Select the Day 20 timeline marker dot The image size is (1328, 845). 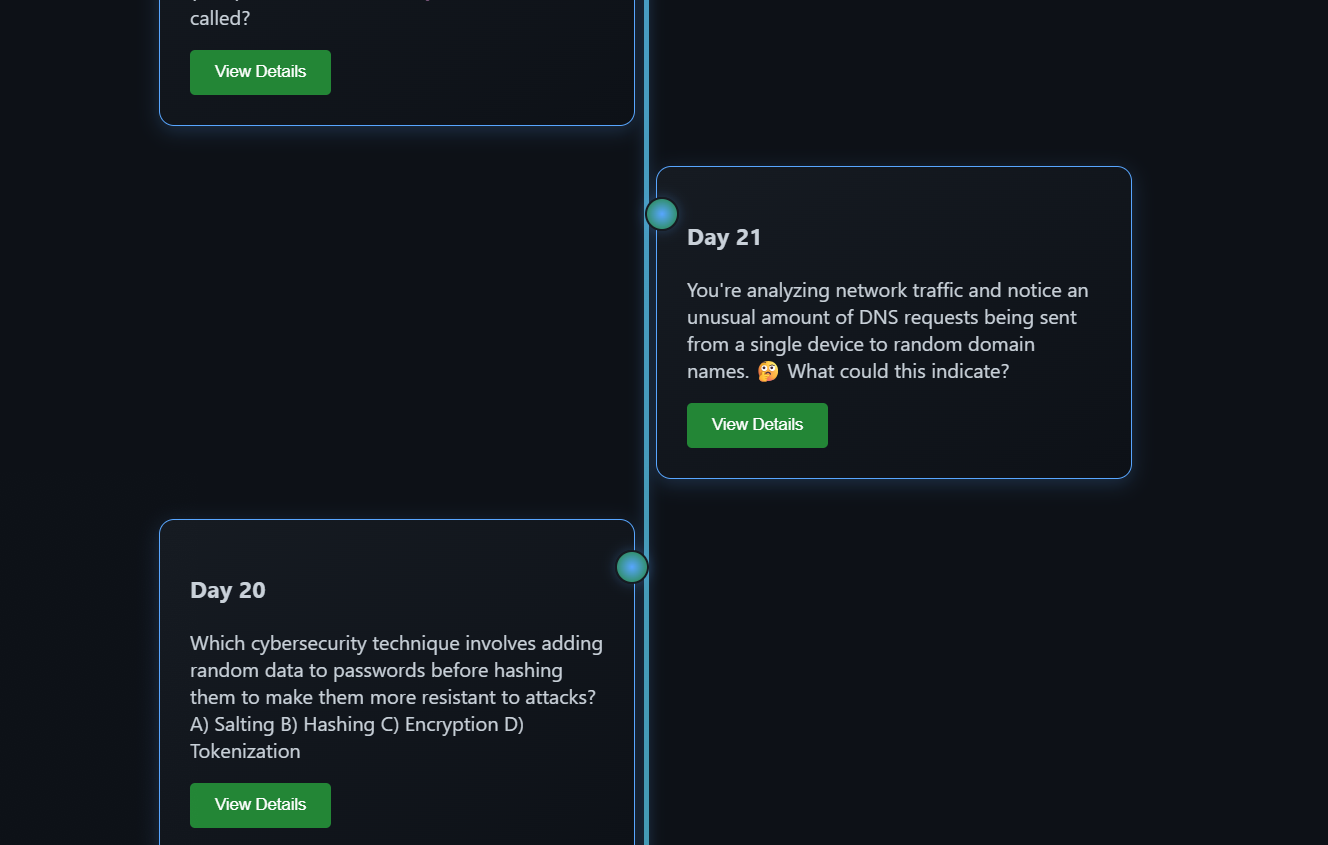(632, 567)
